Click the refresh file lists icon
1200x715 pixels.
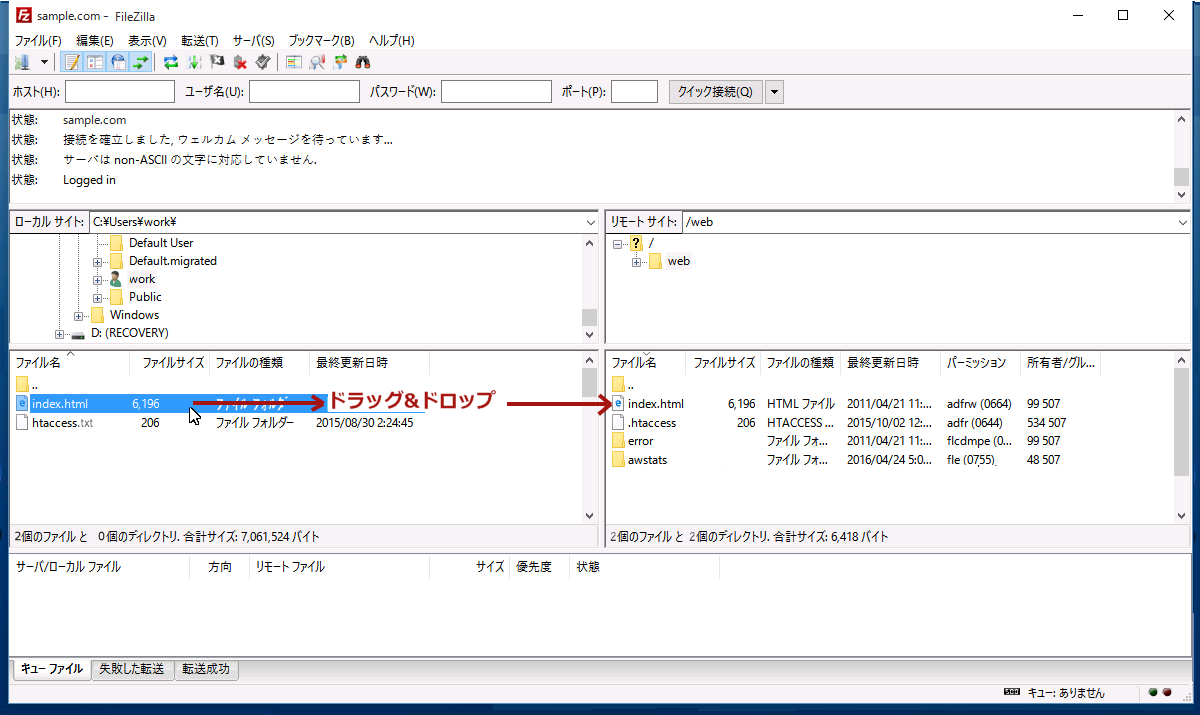171,62
